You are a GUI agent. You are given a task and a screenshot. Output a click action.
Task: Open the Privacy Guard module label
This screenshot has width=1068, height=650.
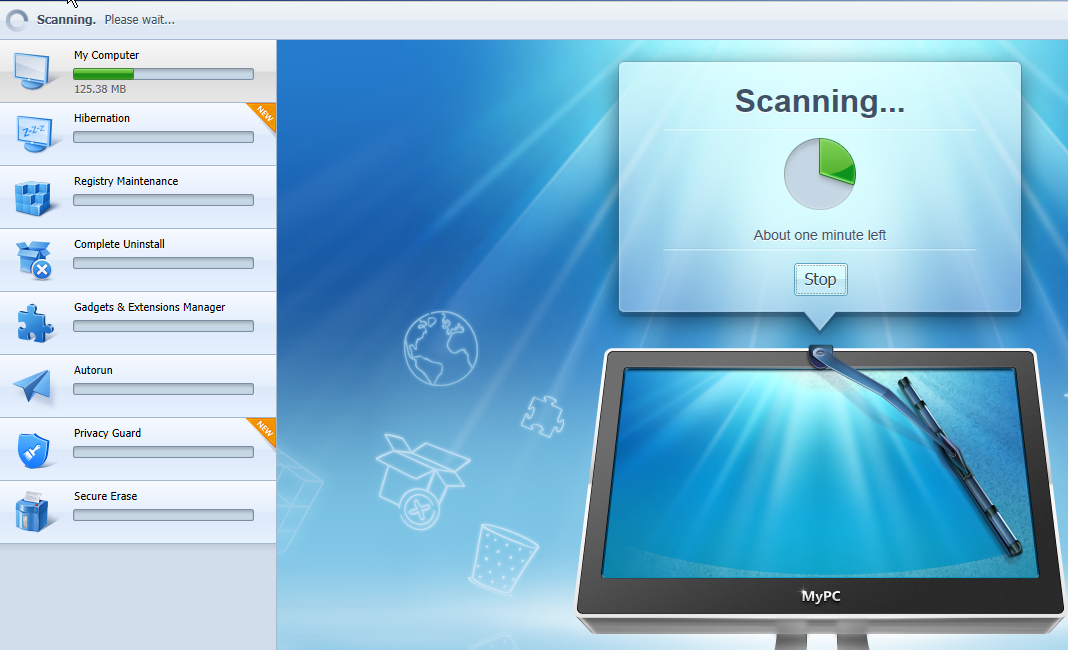click(x=108, y=433)
